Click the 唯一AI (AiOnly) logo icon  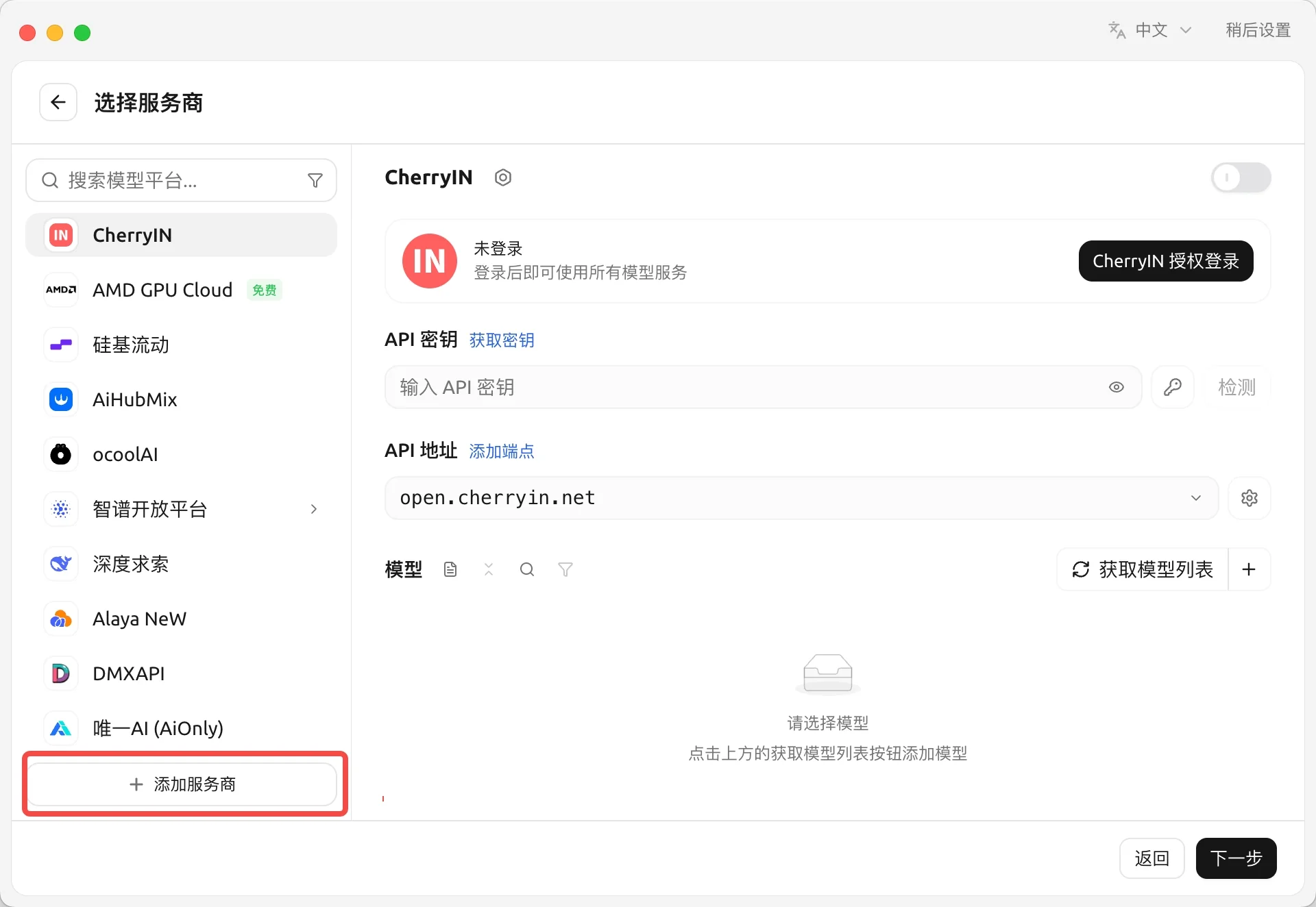coord(61,728)
